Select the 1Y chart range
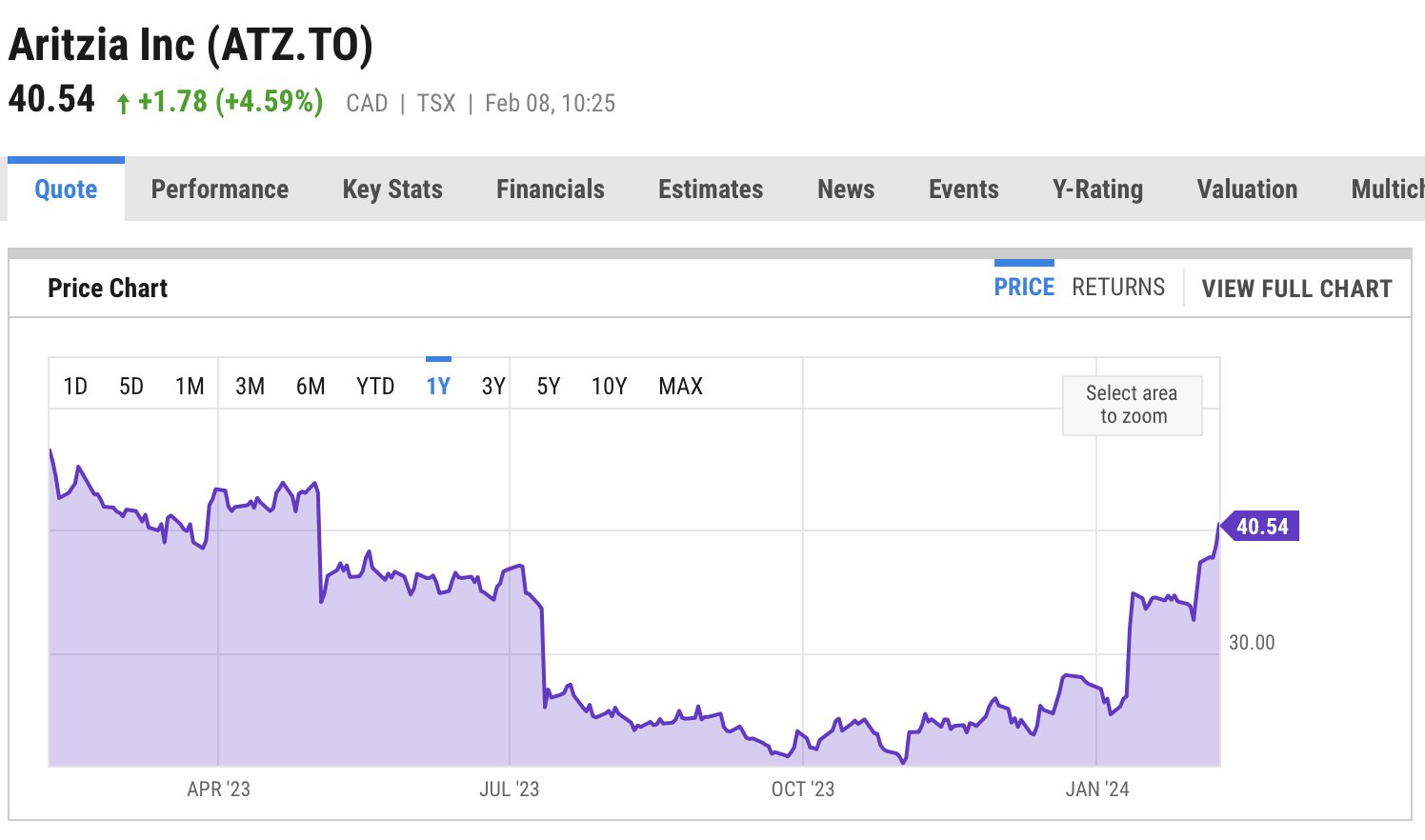This screenshot has width=1425, height=840. pyautogui.click(x=438, y=387)
